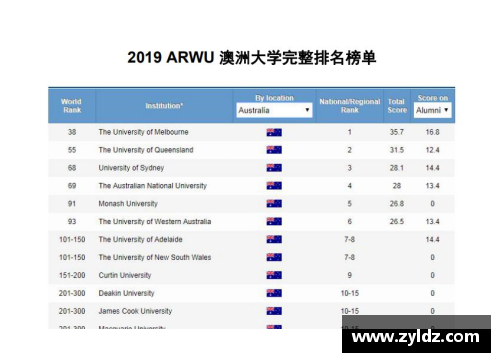Click Australian flag in Curtin University row

274,275
